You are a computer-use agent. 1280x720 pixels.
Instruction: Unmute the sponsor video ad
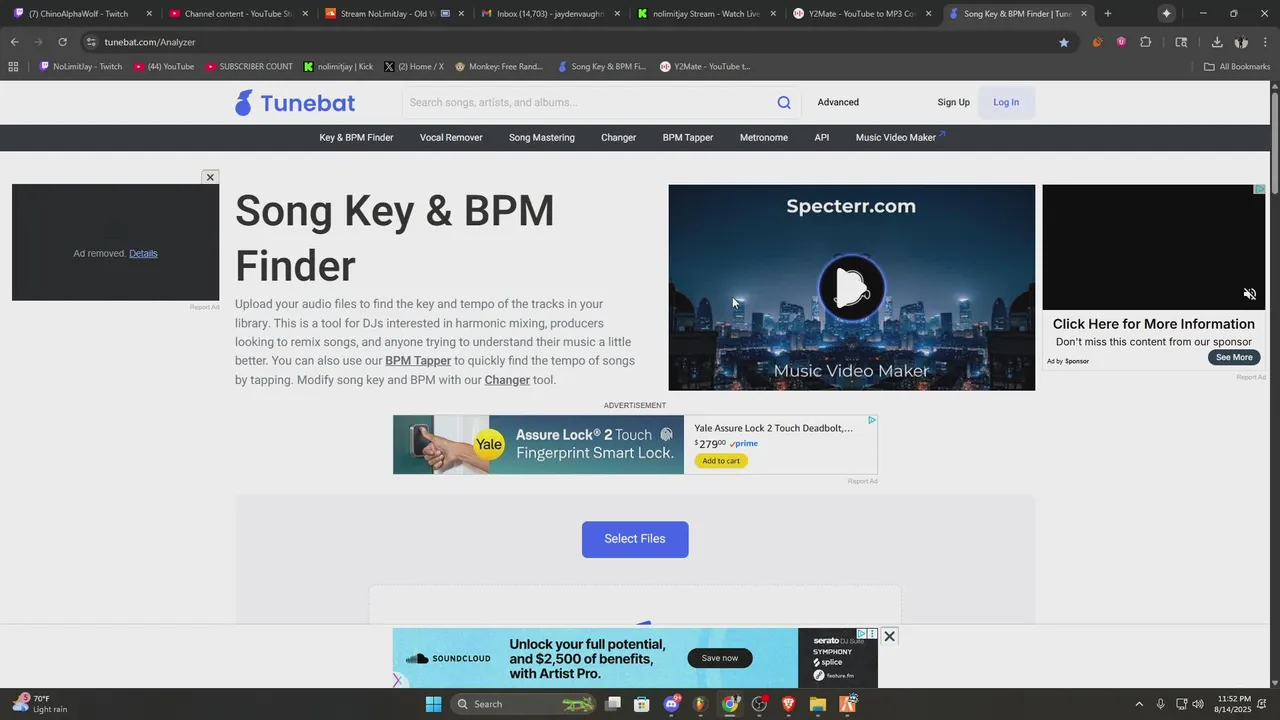coord(1249,294)
